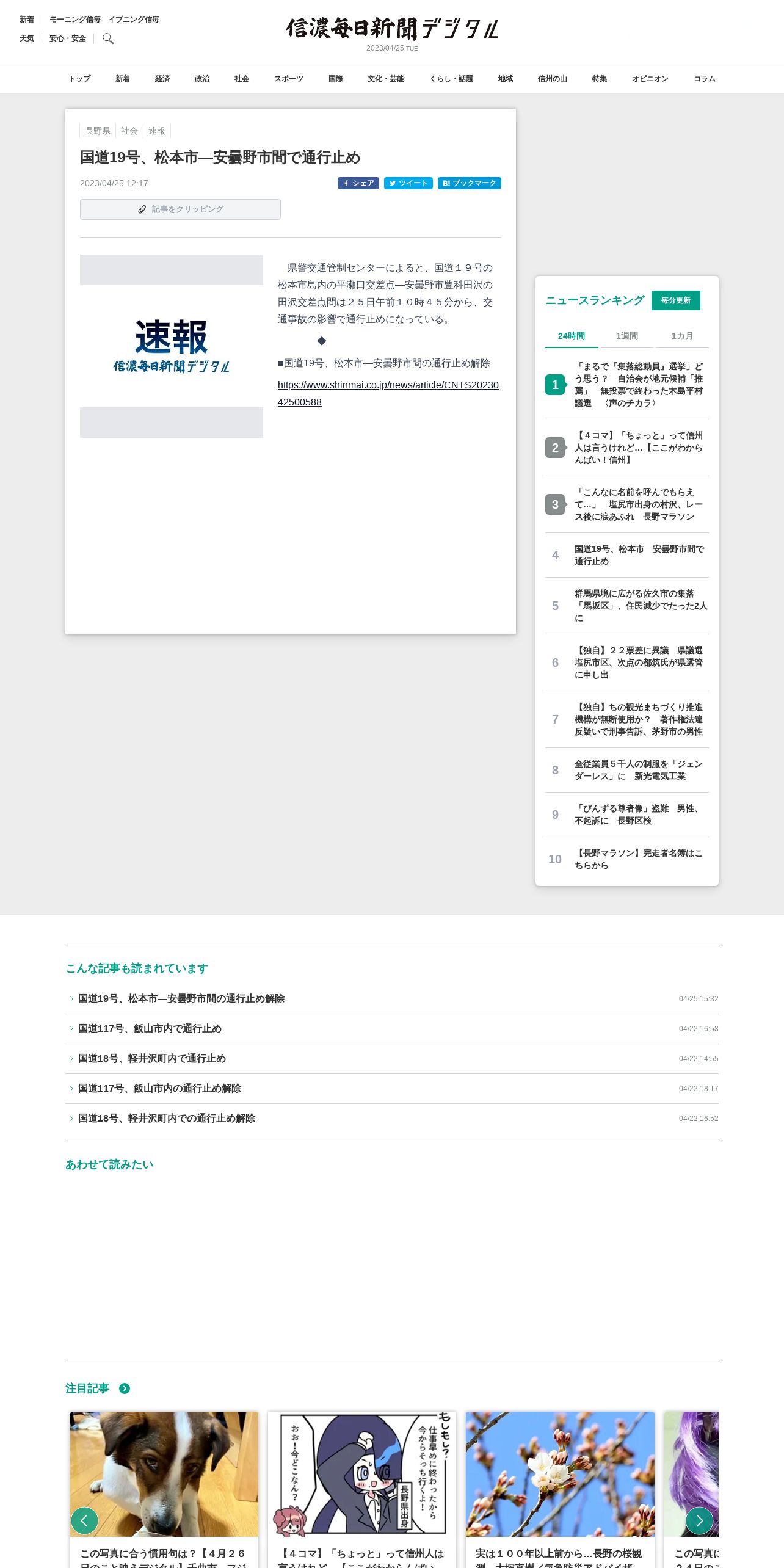Image resolution: width=784 pixels, height=1568 pixels.
Task: Open the 社会 navigation item
Action: [x=242, y=79]
